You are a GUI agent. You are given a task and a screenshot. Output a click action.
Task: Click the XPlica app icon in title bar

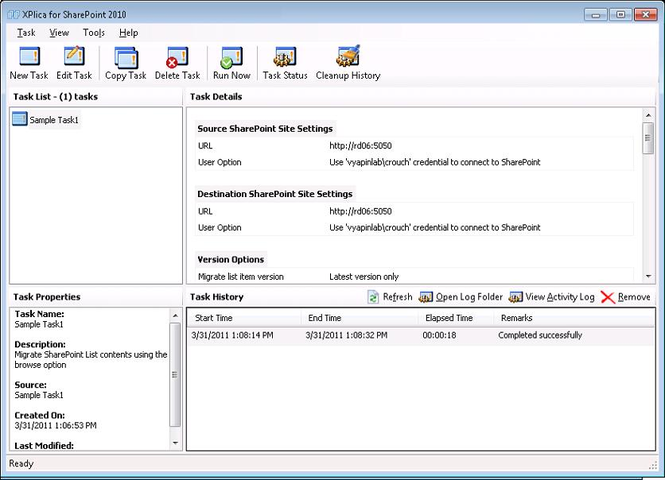click(x=14, y=14)
